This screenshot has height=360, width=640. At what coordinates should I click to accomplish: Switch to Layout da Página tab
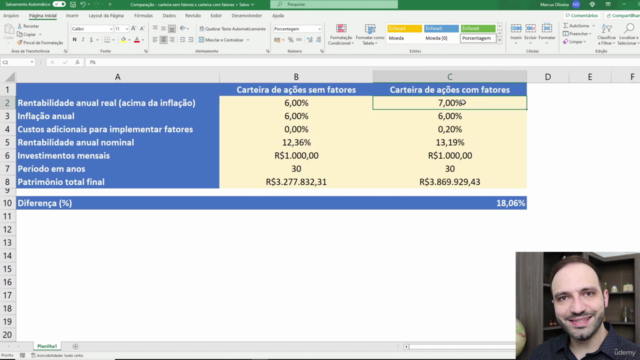[106, 16]
